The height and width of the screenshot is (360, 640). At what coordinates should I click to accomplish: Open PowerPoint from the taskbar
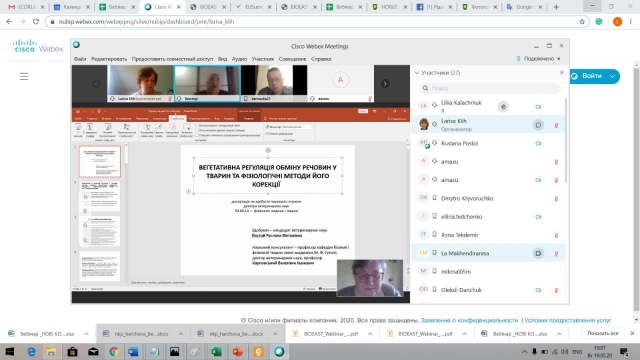[238, 351]
